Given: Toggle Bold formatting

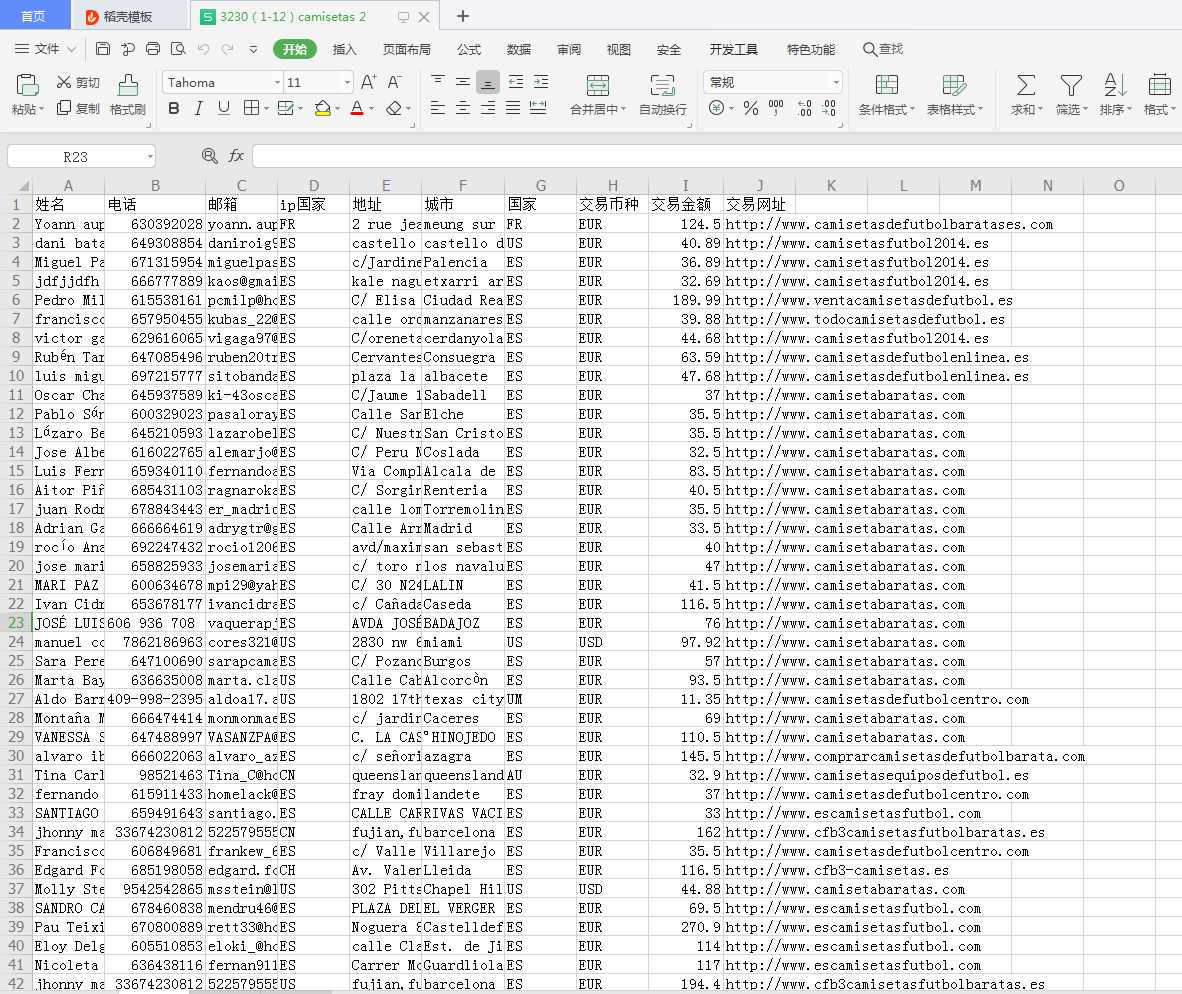Looking at the screenshot, I should point(173,109).
